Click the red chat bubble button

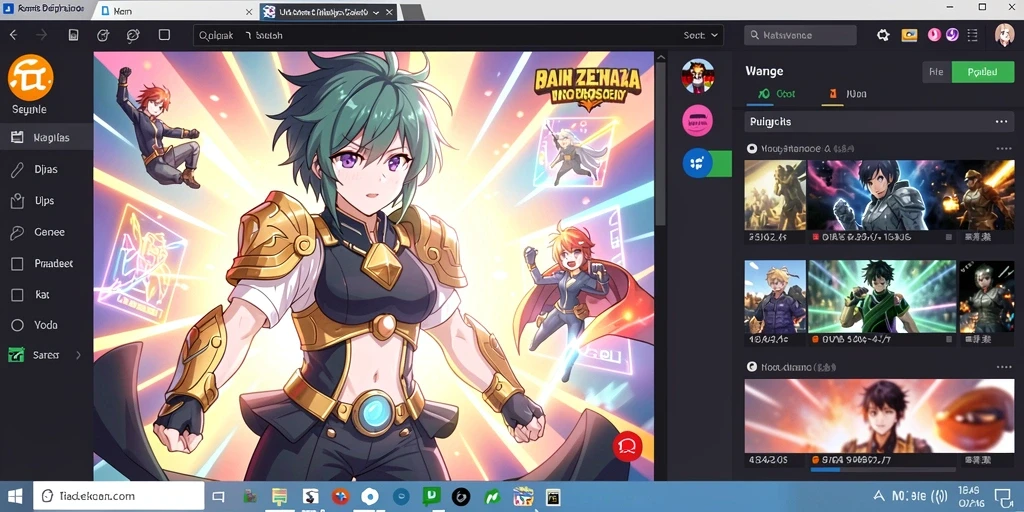(x=627, y=447)
